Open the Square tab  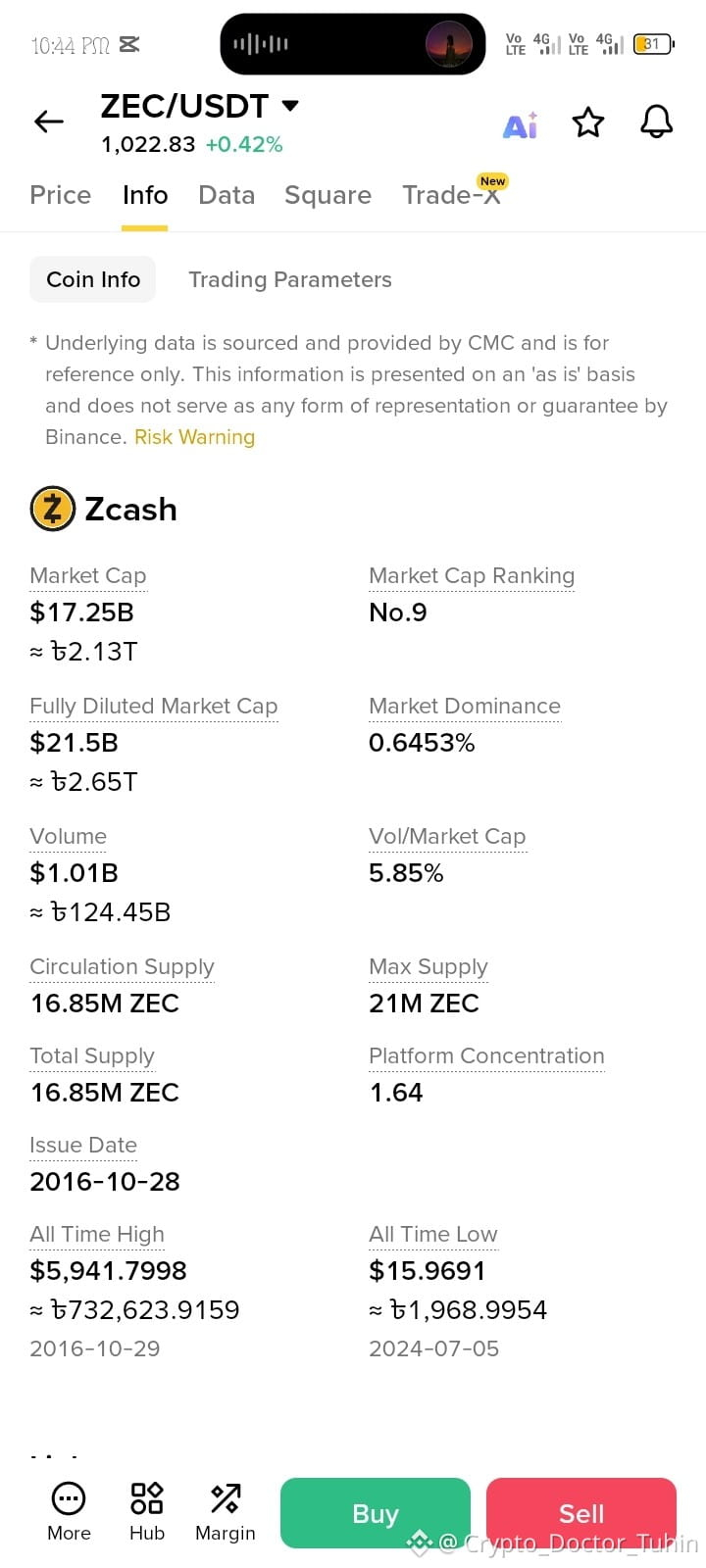click(x=328, y=195)
